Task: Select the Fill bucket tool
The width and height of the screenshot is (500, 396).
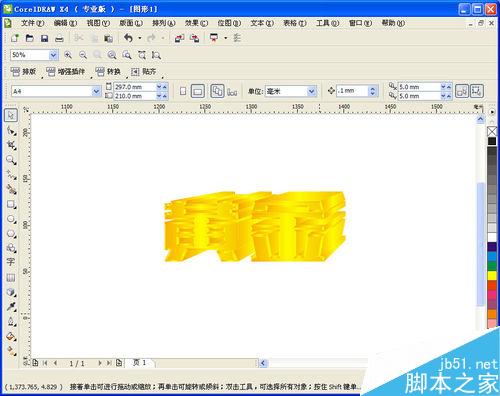Action: tap(11, 336)
